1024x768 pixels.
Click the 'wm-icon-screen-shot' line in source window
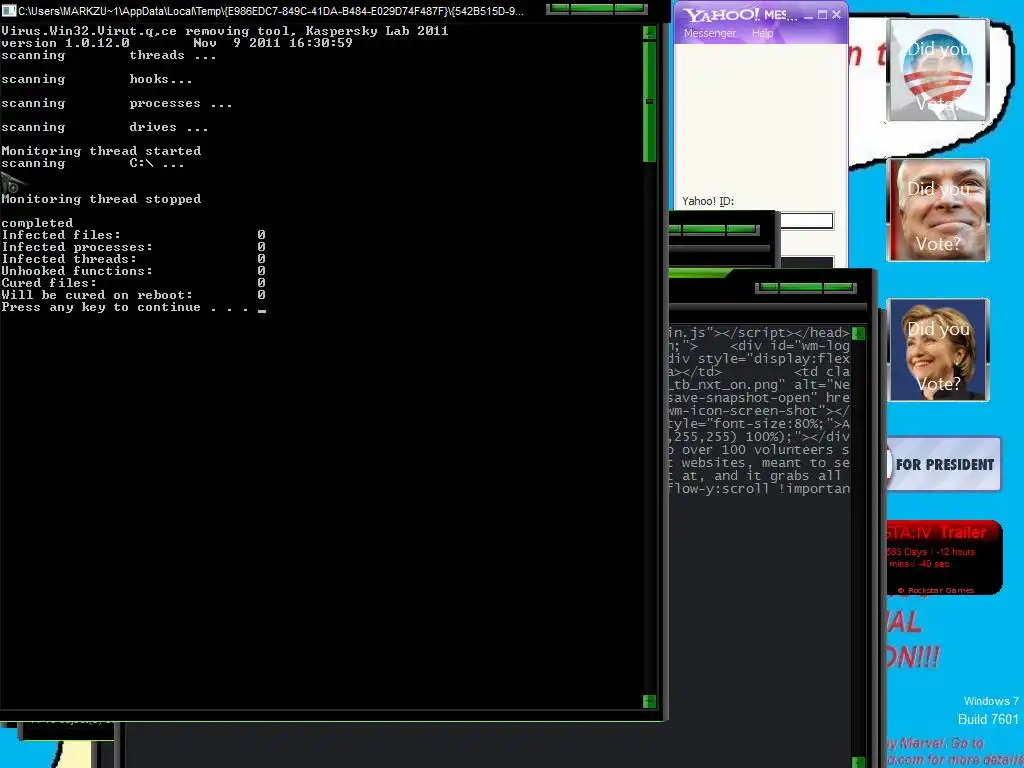coord(759,411)
